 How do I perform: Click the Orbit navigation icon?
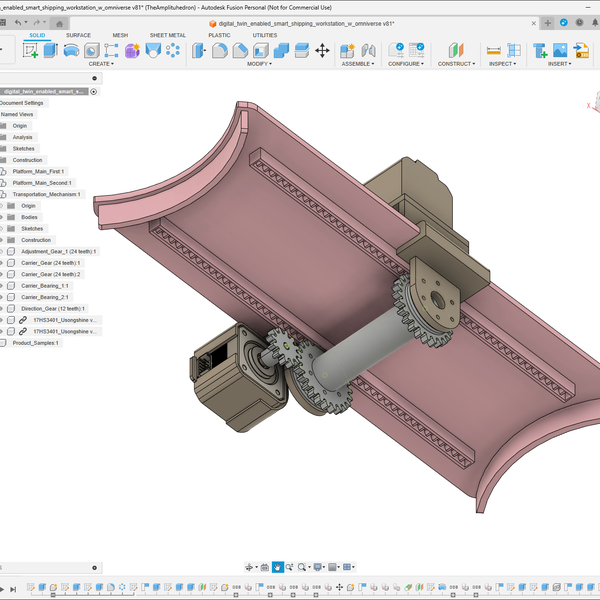(249, 567)
